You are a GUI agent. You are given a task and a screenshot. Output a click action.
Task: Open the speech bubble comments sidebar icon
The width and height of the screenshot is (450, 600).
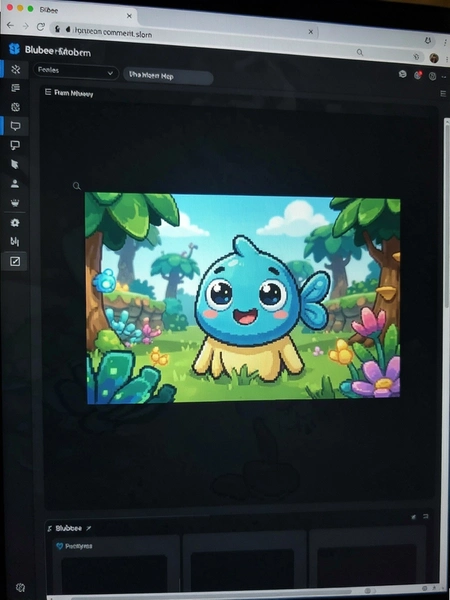15,145
